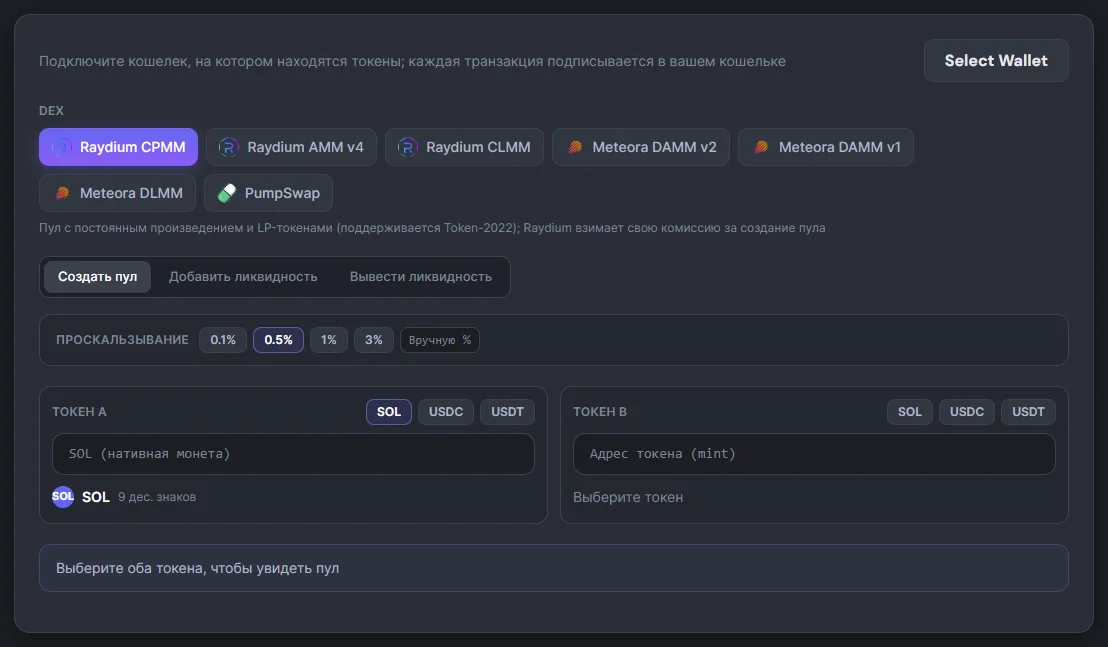This screenshot has width=1108, height=647.
Task: Click the '9 дес. знаков' decimals text
Action: 157,497
